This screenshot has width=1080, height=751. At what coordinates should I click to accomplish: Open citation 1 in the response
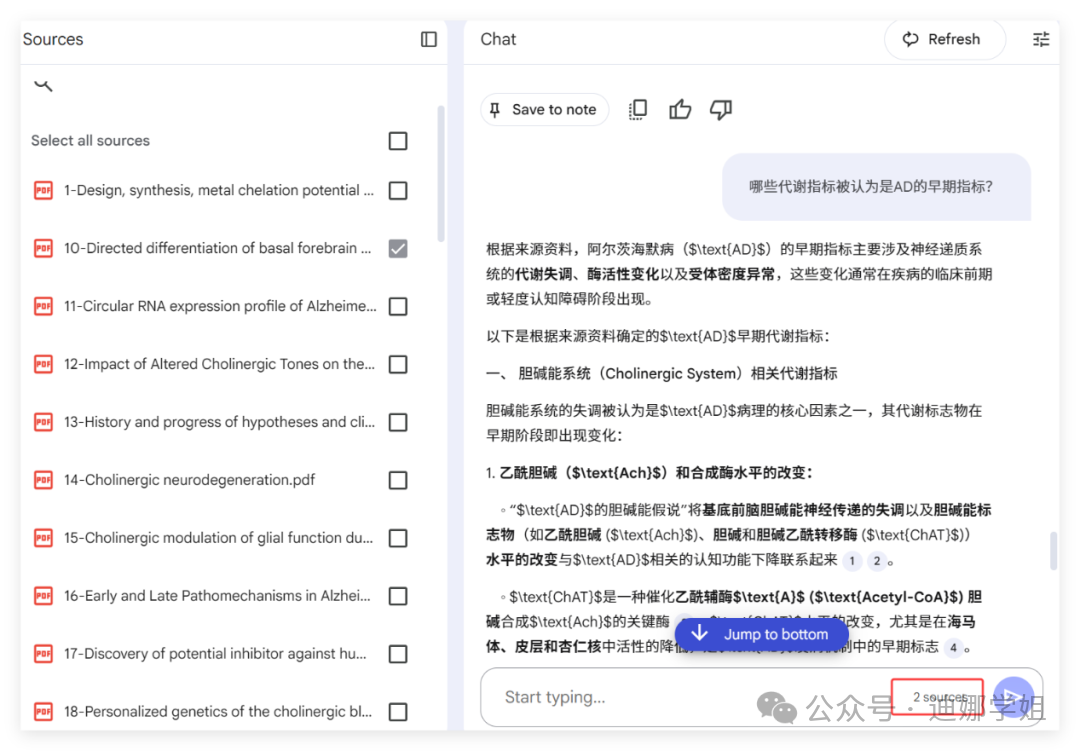(852, 562)
